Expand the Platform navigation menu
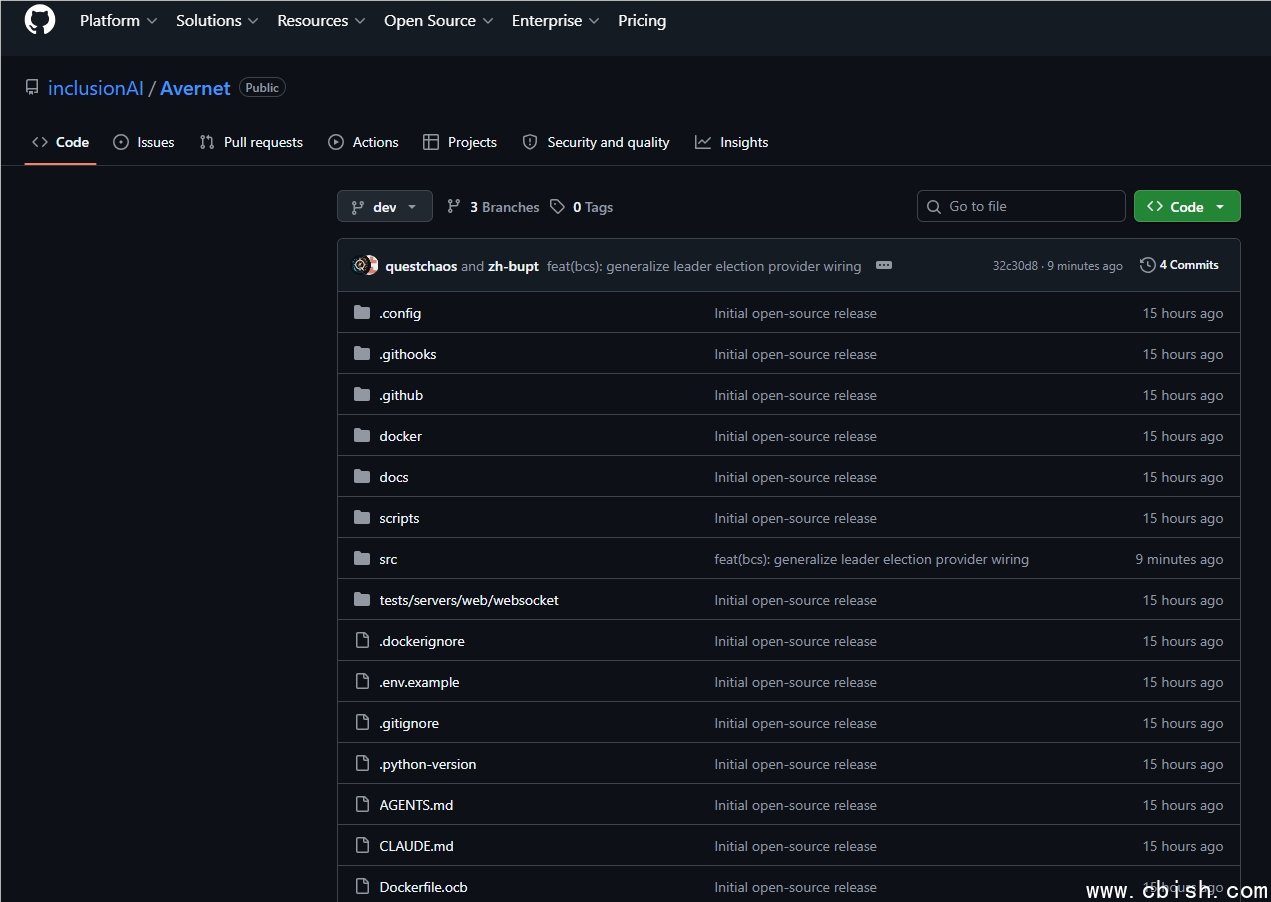The image size is (1271, 902). click(118, 20)
